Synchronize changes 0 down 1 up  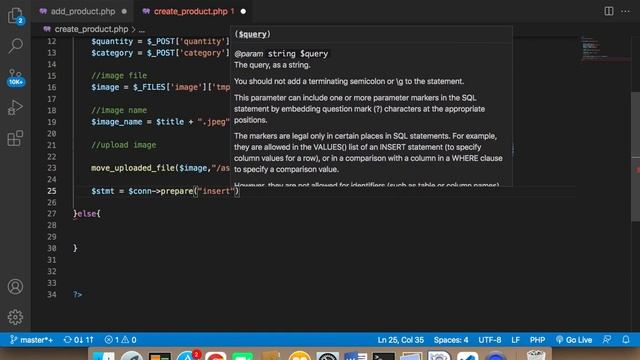(78, 340)
